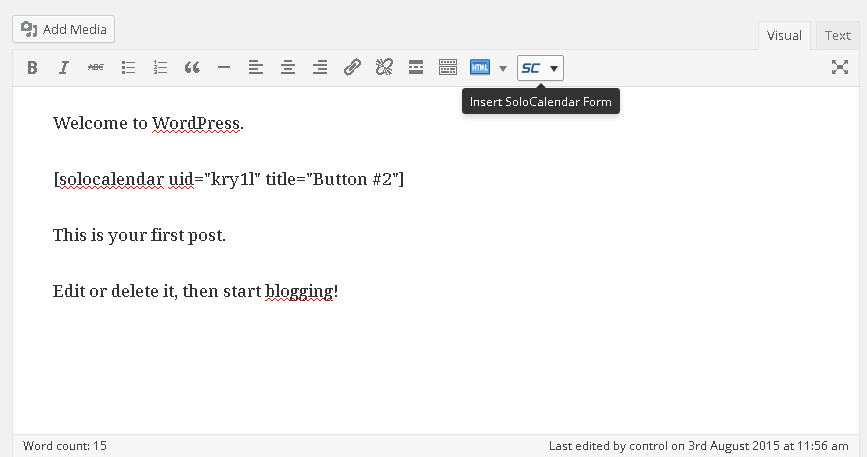This screenshot has width=867, height=457.
Task: Click the solocalendar shortcode text
Action: tap(229, 179)
